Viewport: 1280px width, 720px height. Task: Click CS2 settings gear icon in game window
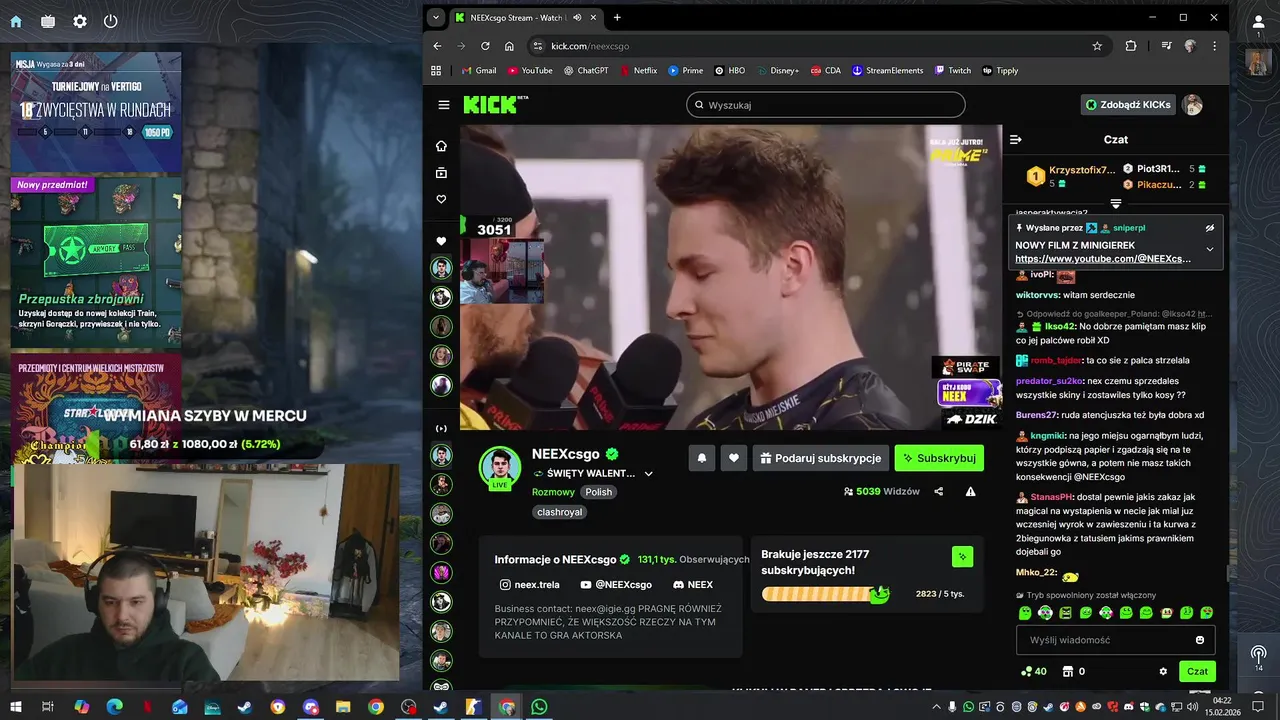tap(79, 21)
